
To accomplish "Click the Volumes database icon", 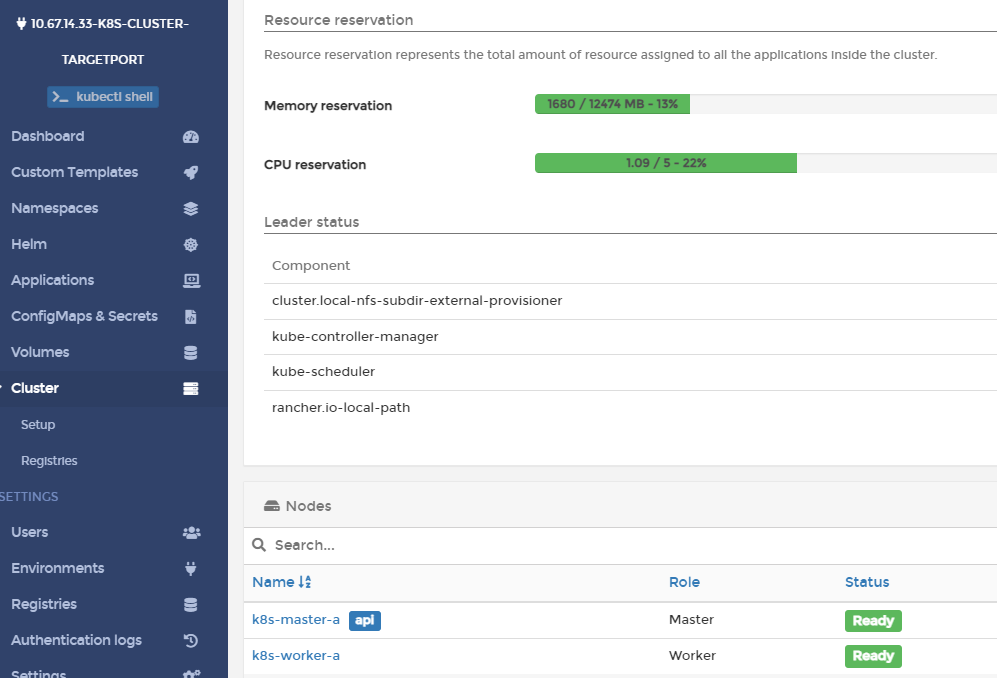I will tap(191, 353).
